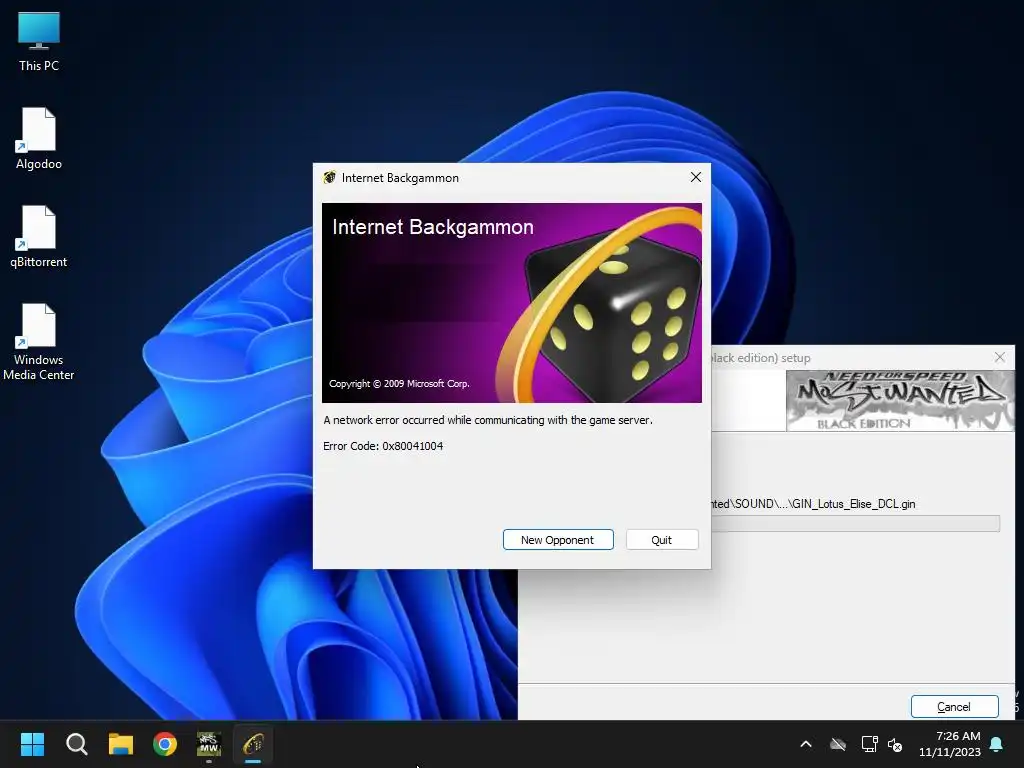Open taskbar Search
The width and height of the screenshot is (1024, 768).
pyautogui.click(x=76, y=744)
